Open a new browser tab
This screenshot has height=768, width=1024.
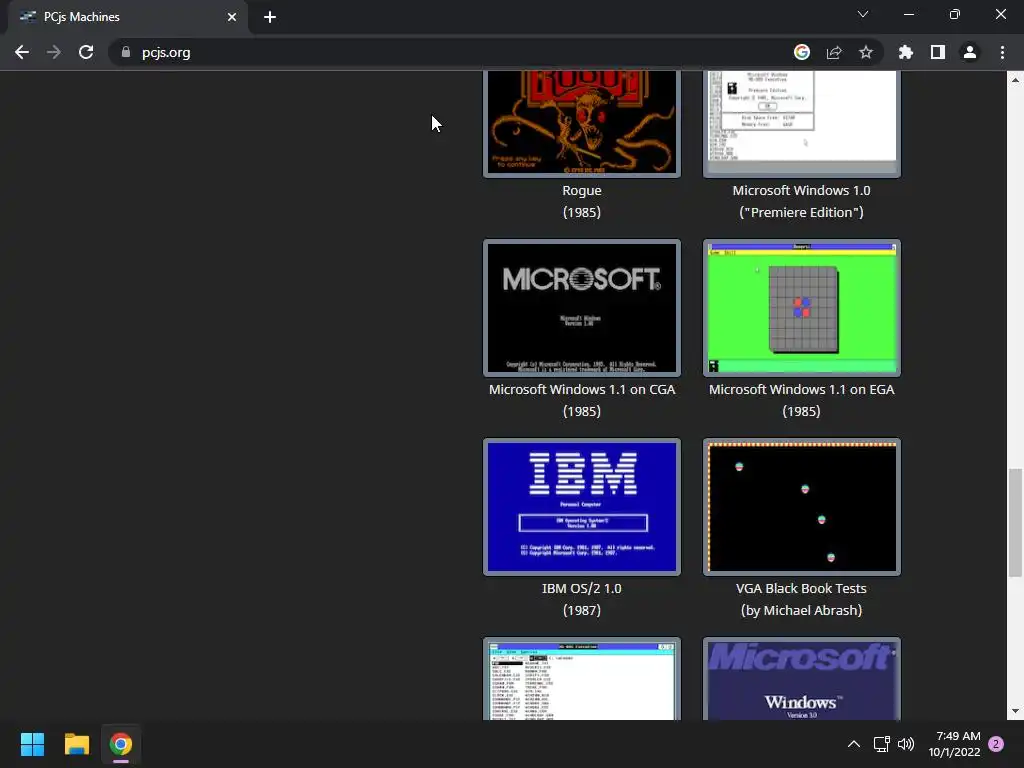(x=270, y=17)
